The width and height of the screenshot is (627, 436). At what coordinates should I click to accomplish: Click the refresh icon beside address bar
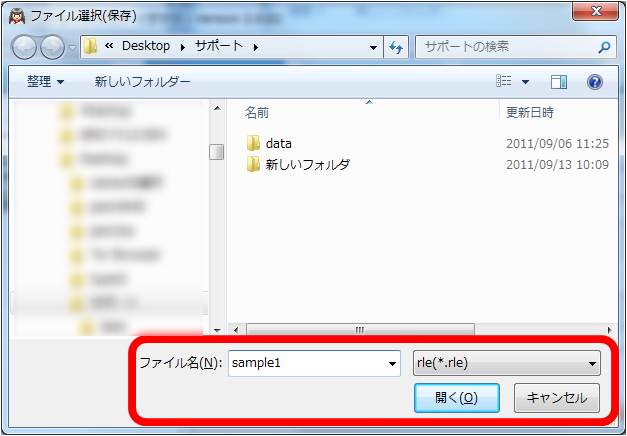point(396,47)
